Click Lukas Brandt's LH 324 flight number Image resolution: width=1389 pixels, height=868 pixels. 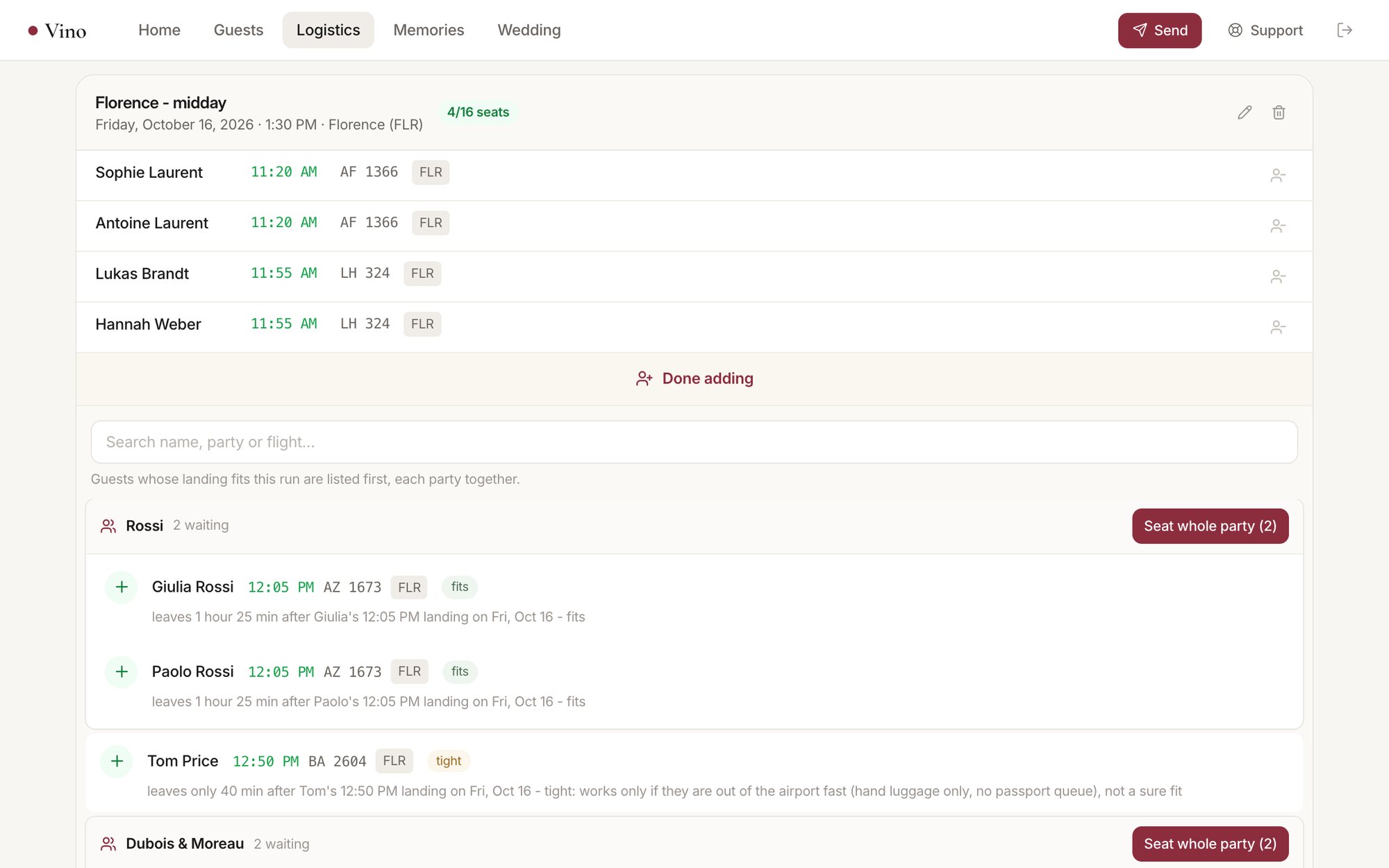(x=365, y=274)
